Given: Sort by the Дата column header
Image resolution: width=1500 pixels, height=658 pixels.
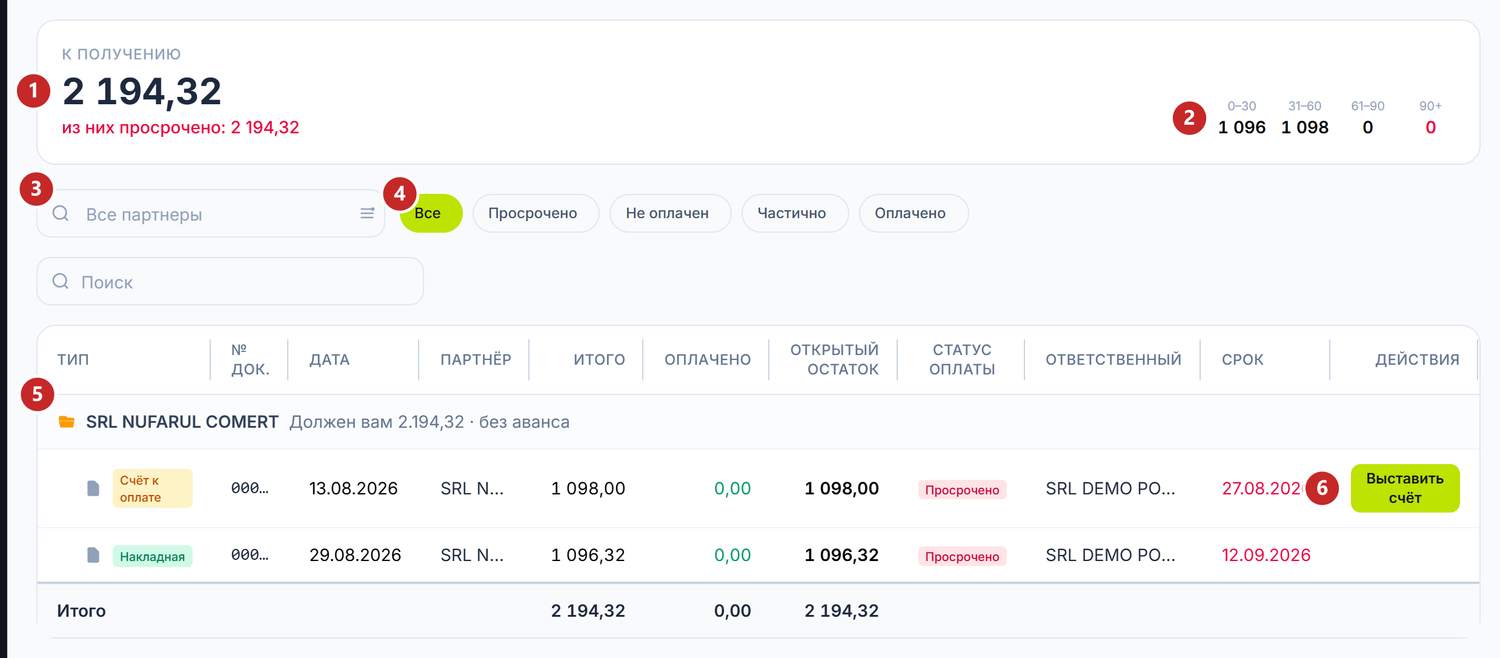Looking at the screenshot, I should pyautogui.click(x=330, y=360).
